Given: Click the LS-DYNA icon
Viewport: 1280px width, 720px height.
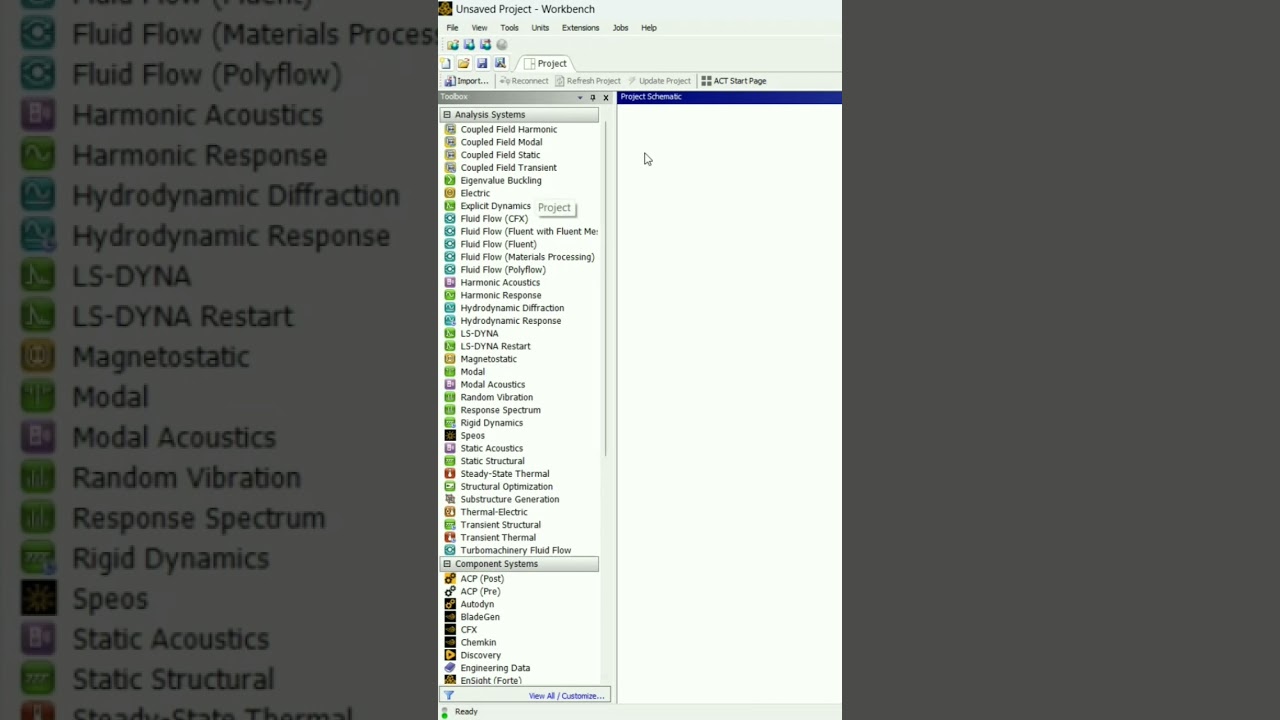Looking at the screenshot, I should 450,334.
